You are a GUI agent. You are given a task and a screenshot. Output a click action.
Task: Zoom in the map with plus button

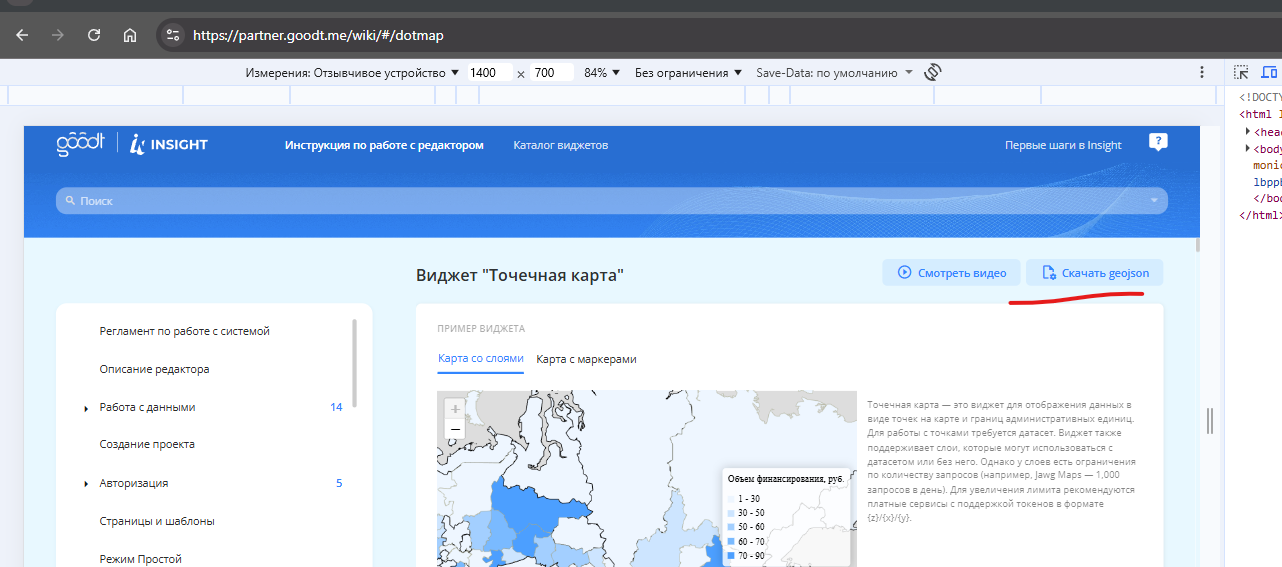click(x=455, y=409)
